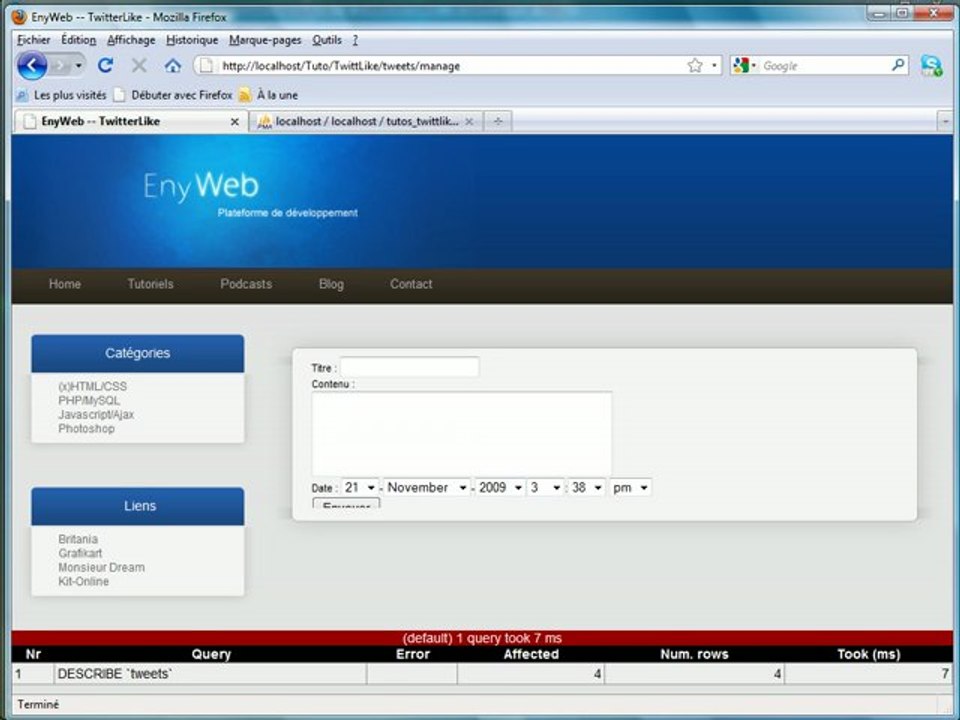Click the Affected column header
The width and height of the screenshot is (960, 720).
point(531,654)
